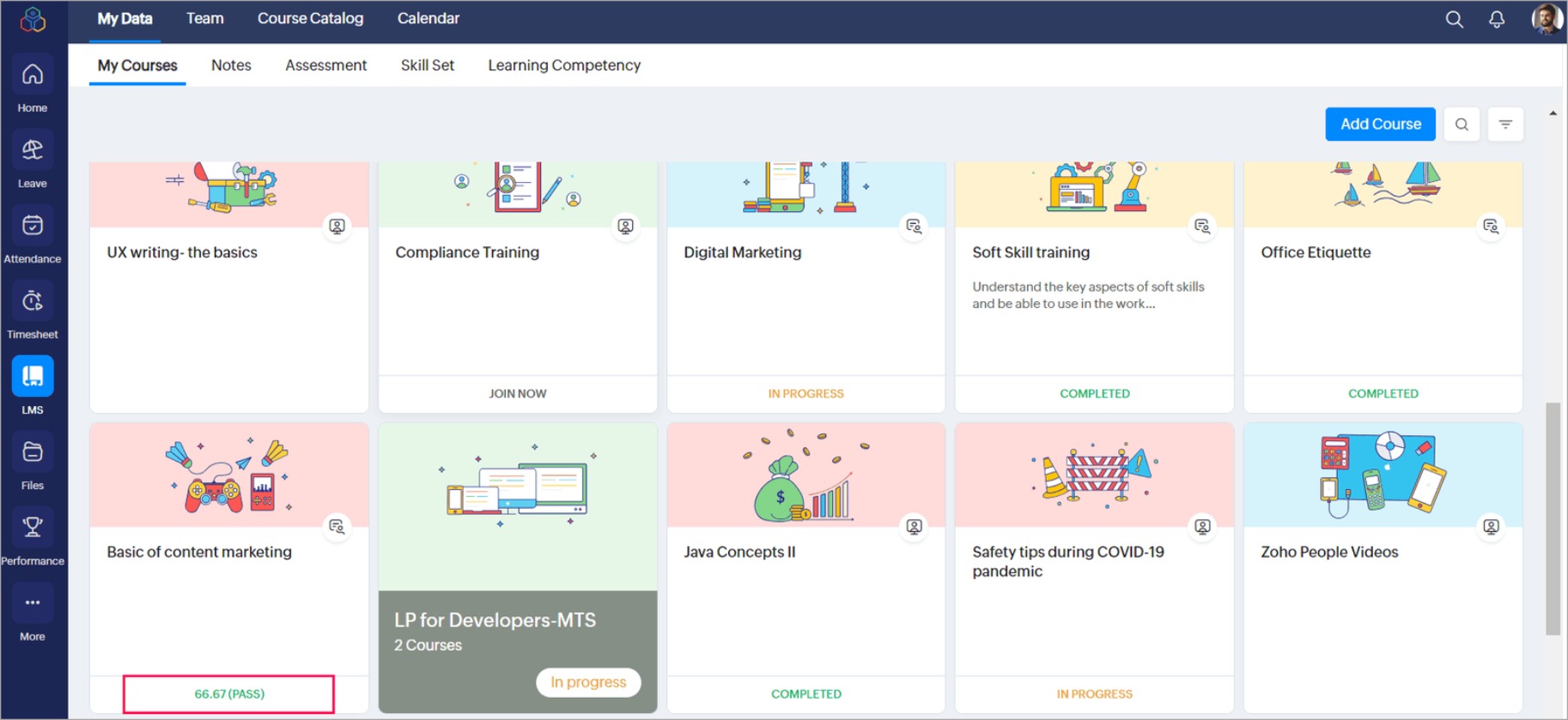Click course type icon on Office Etiquette card
This screenshot has height=720, width=1568.
click(1492, 227)
